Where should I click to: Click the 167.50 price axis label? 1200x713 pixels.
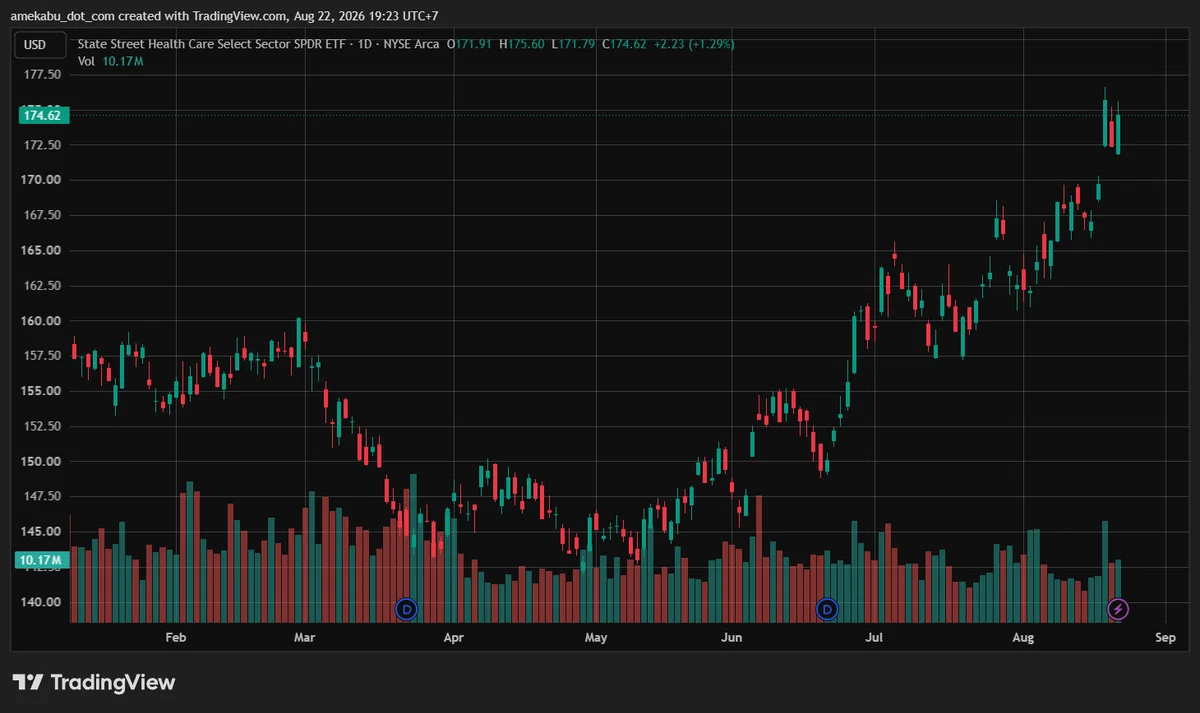point(41,215)
